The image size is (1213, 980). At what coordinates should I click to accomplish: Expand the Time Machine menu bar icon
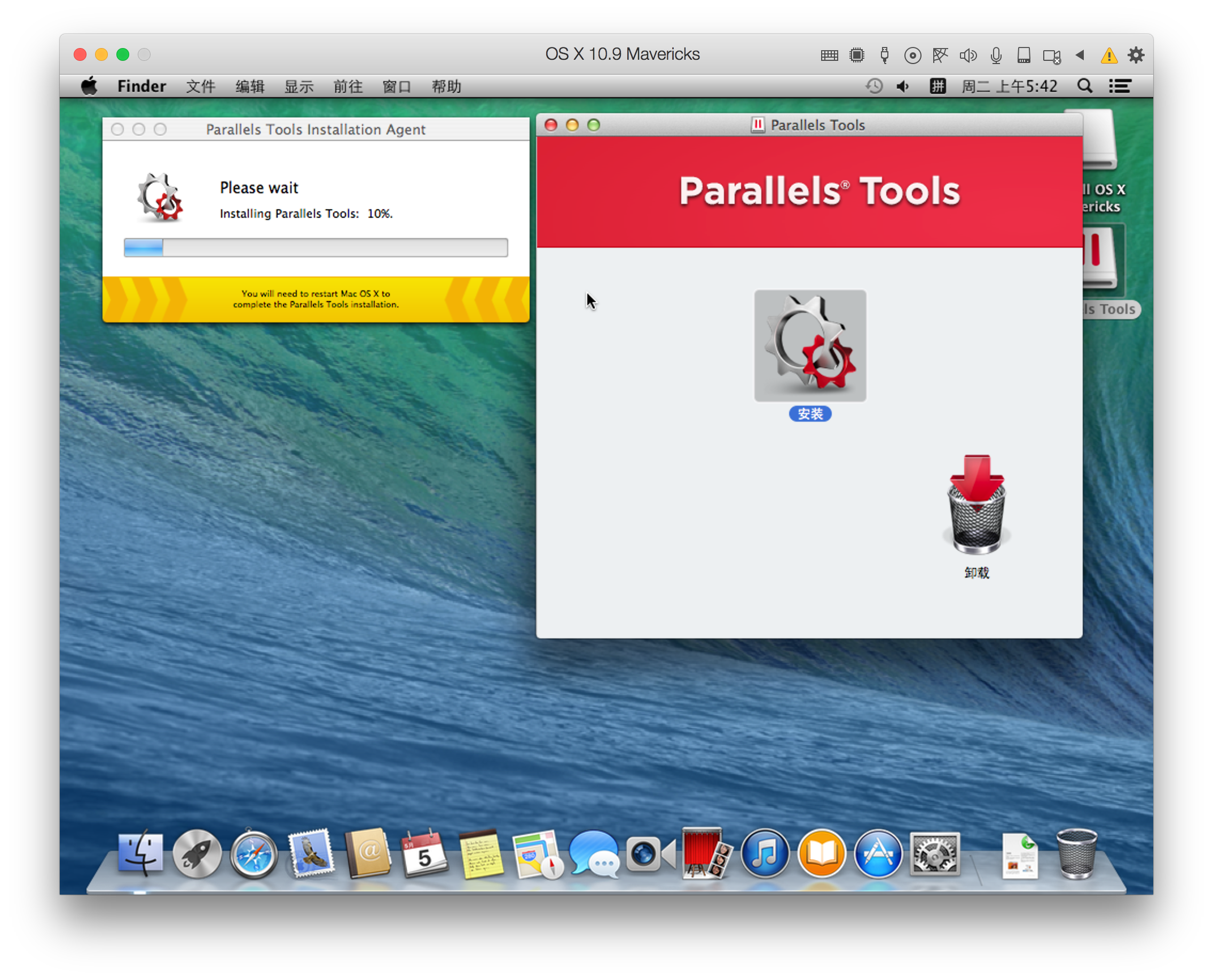873,86
